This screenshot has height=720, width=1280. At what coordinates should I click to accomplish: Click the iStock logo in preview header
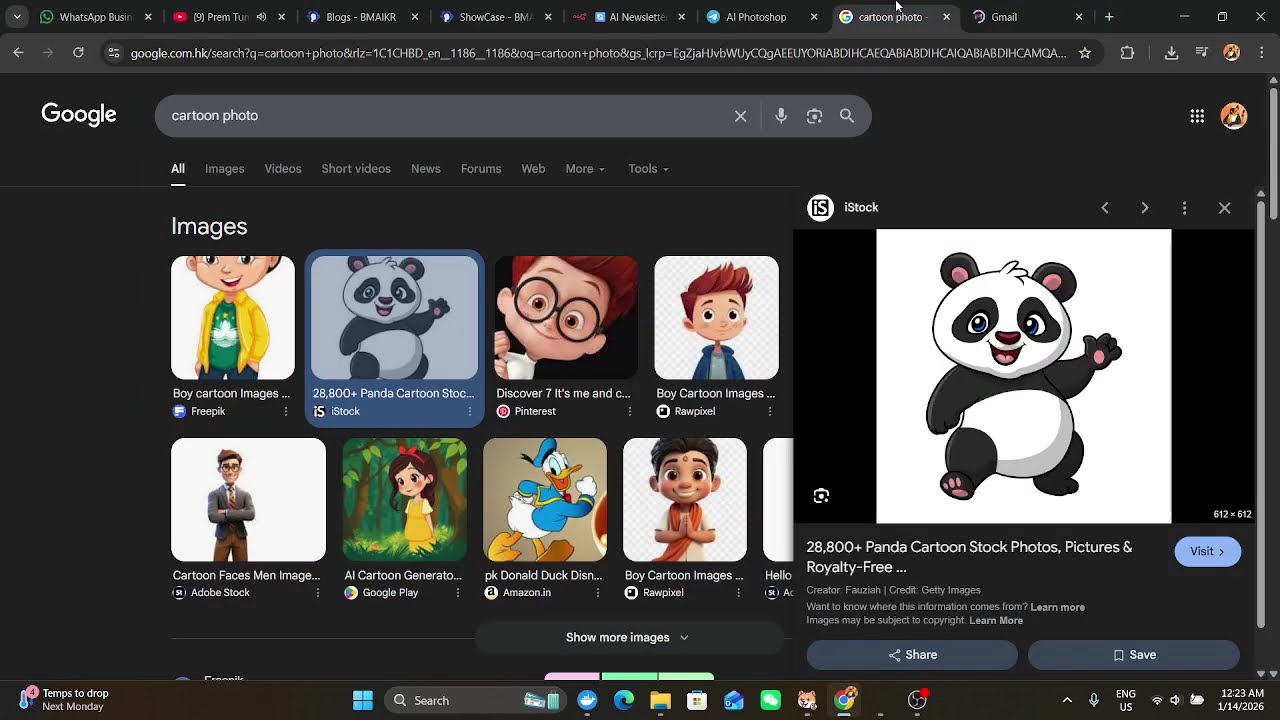tap(820, 208)
